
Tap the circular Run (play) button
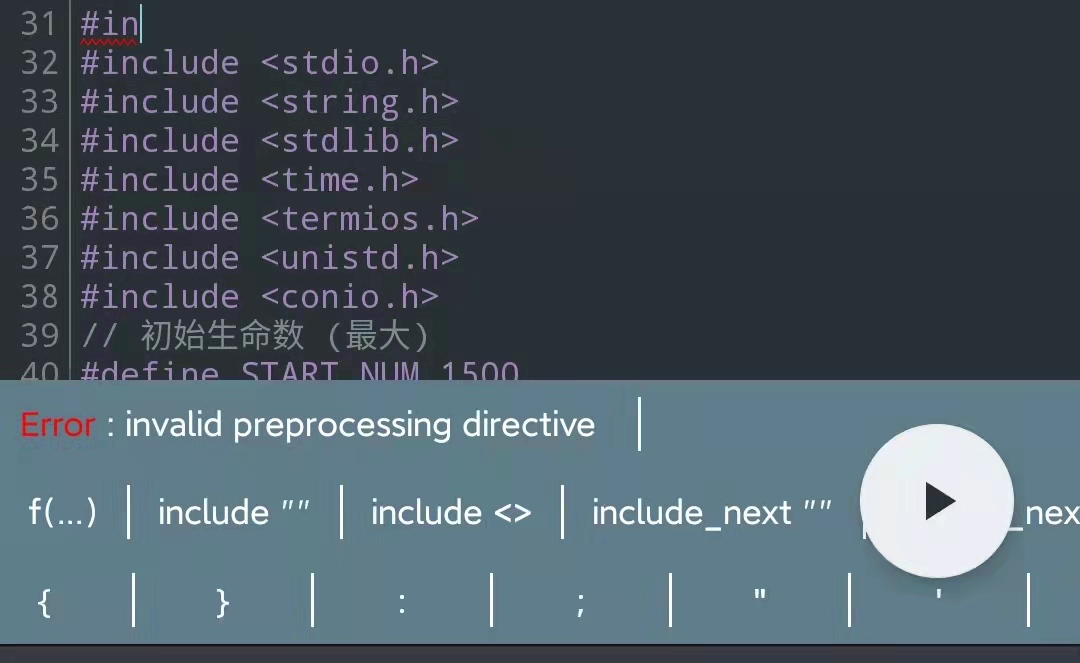(937, 501)
